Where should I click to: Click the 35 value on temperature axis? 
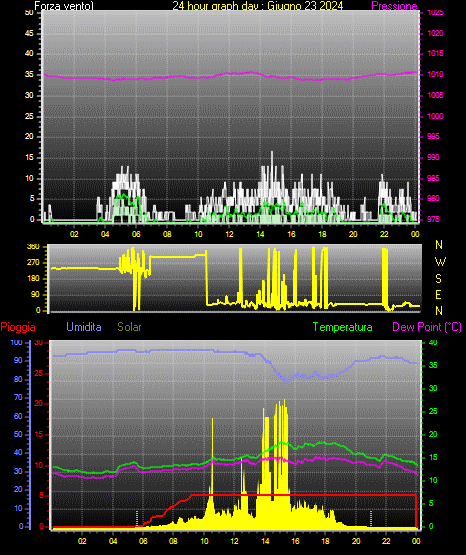[x=433, y=365]
